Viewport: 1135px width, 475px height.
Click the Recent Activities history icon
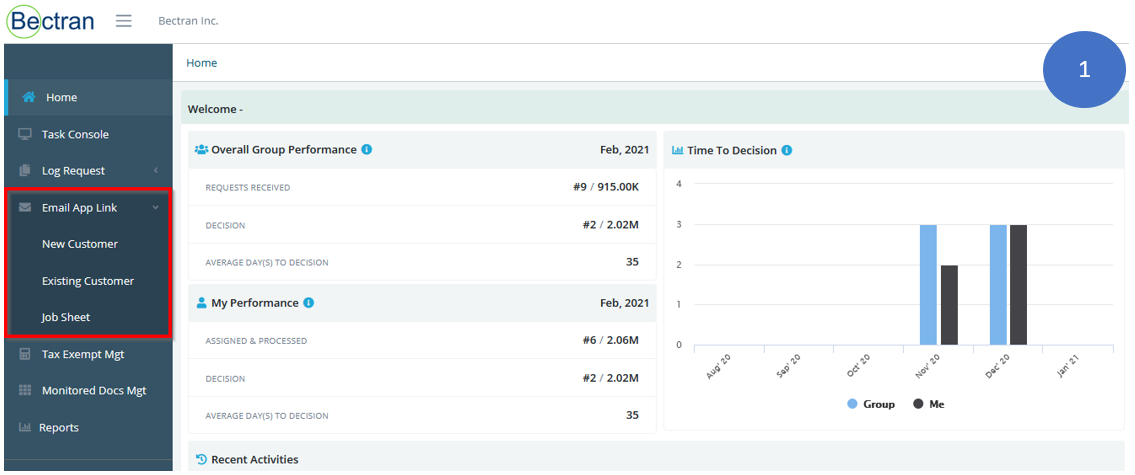[x=202, y=459]
